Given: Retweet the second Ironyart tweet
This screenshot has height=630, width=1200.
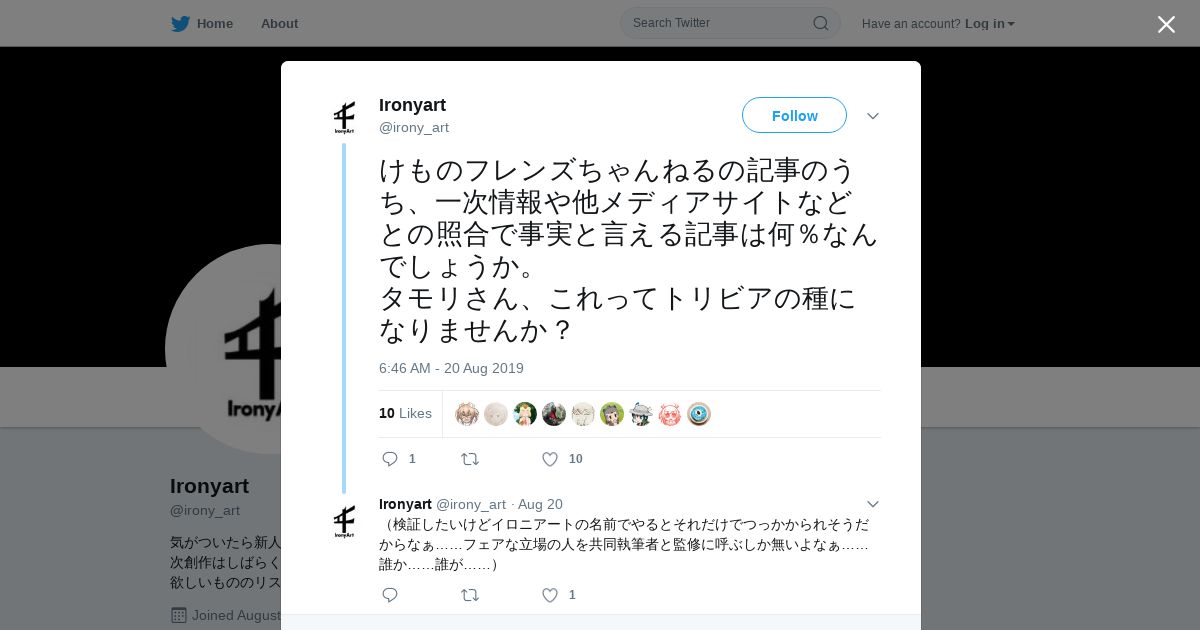Looking at the screenshot, I should (469, 595).
